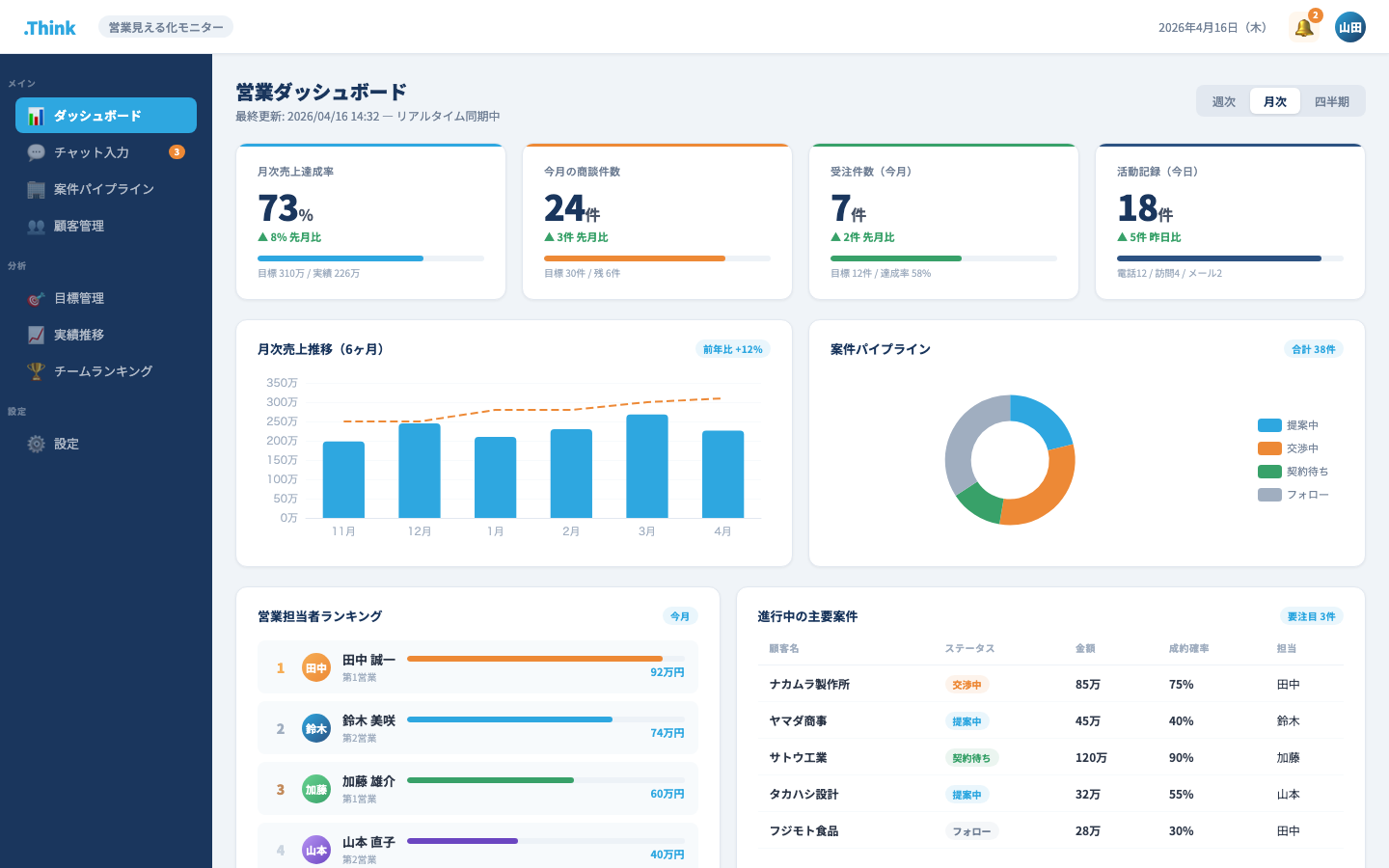This screenshot has height=868, width=1389.
Task: Click the 要注目 3件 badge
Action: (x=1312, y=616)
